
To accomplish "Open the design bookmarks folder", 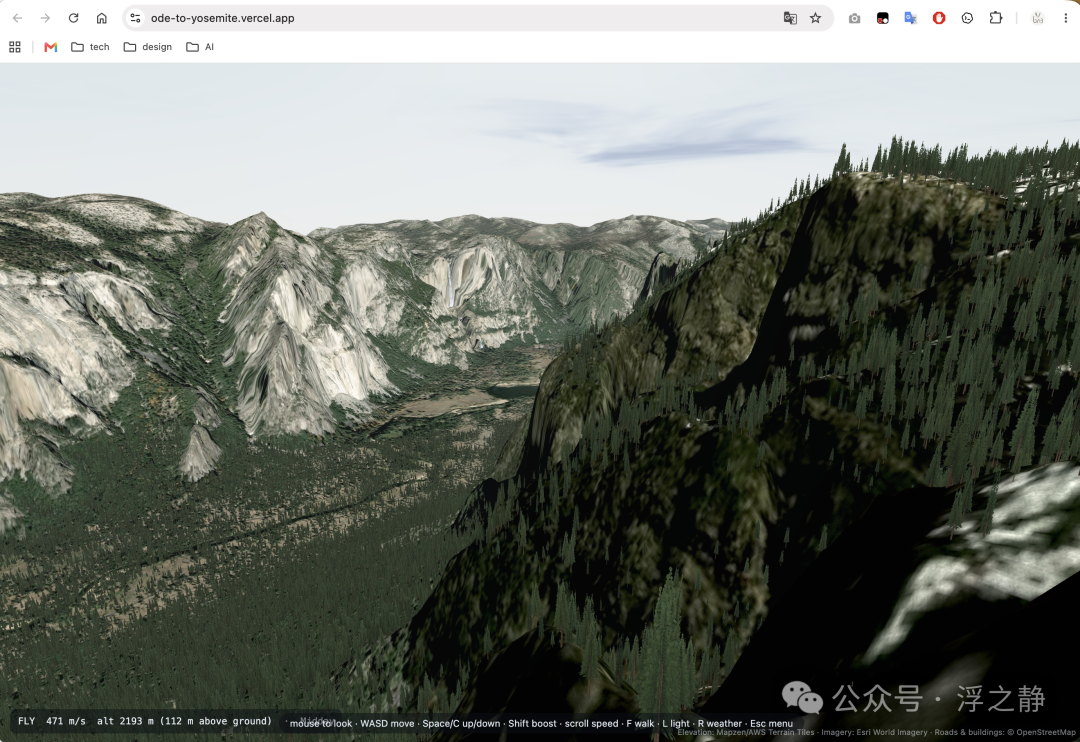I will pos(147,47).
